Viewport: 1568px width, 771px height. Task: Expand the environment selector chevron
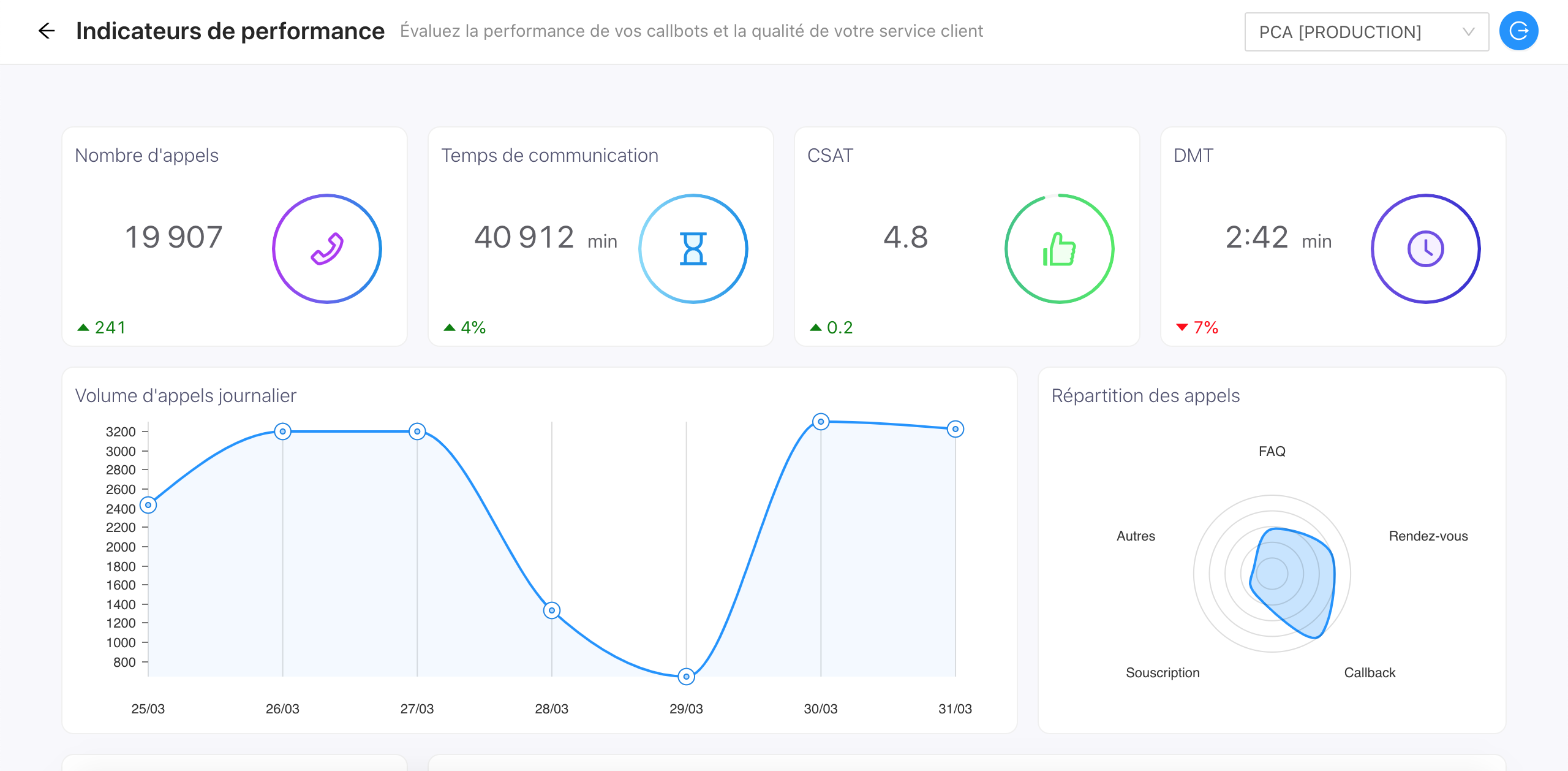coord(1468,32)
